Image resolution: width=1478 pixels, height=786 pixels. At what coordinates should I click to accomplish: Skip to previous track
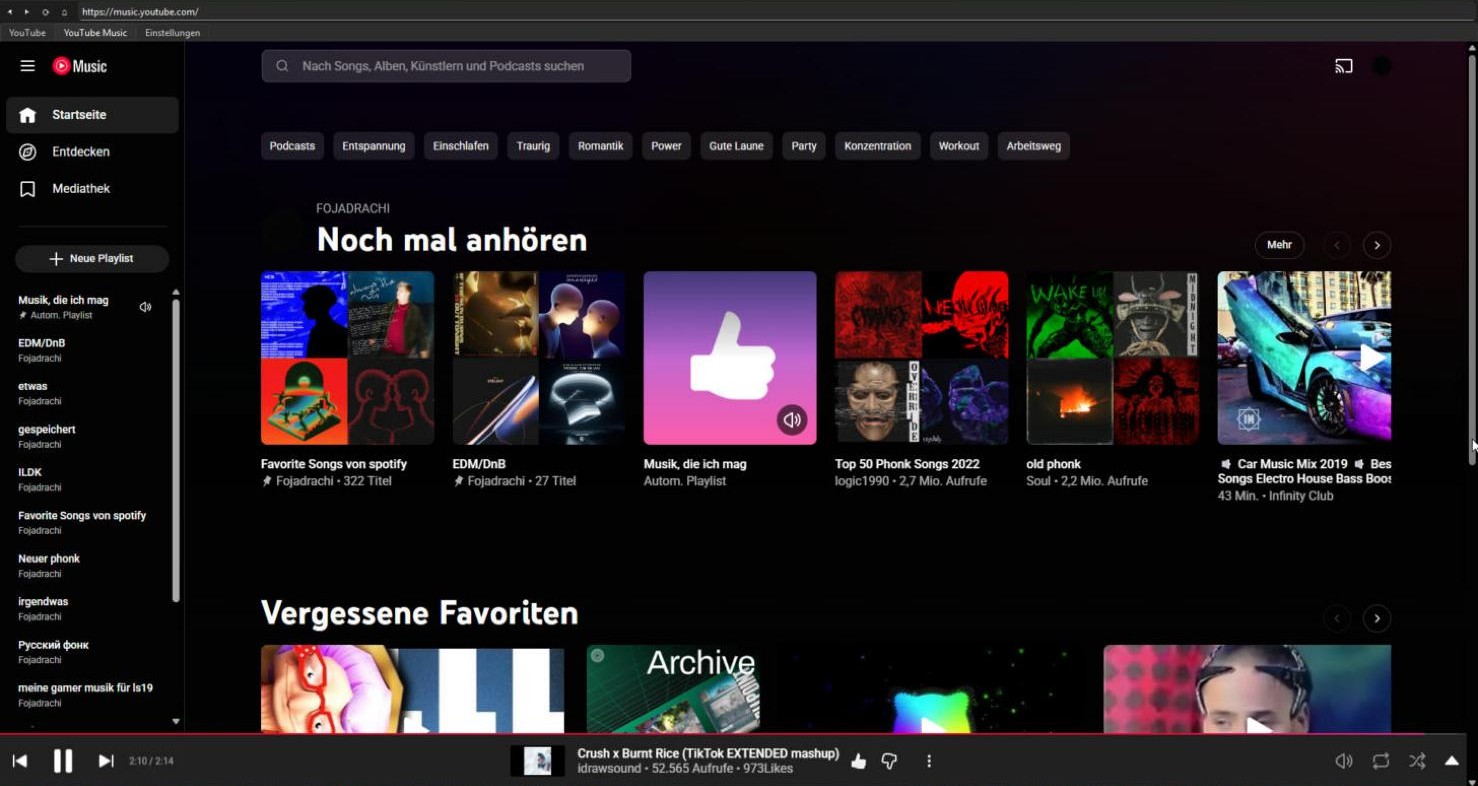click(19, 761)
